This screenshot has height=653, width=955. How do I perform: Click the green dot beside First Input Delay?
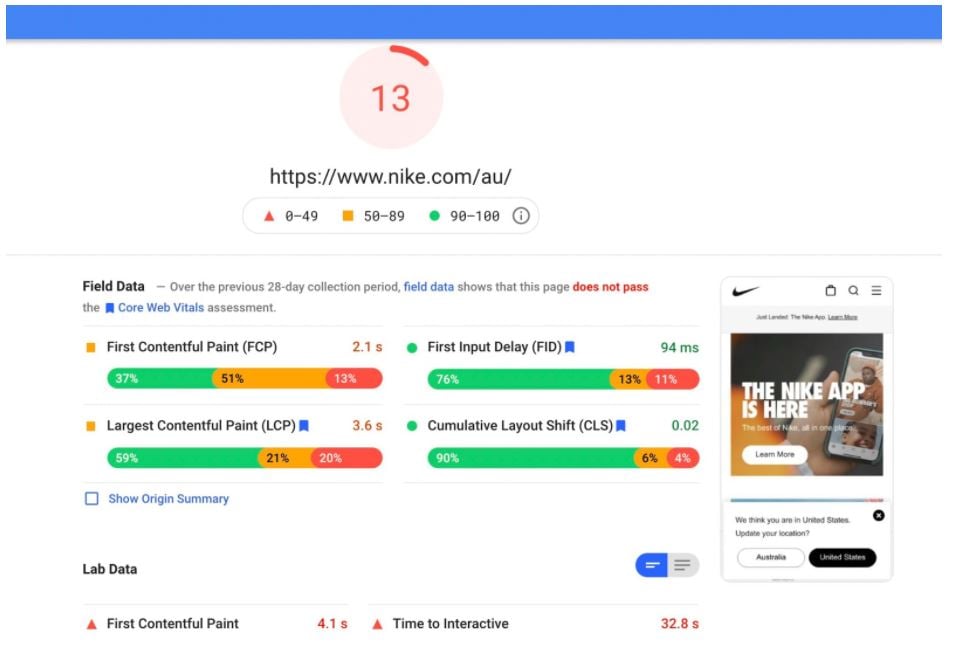click(412, 348)
